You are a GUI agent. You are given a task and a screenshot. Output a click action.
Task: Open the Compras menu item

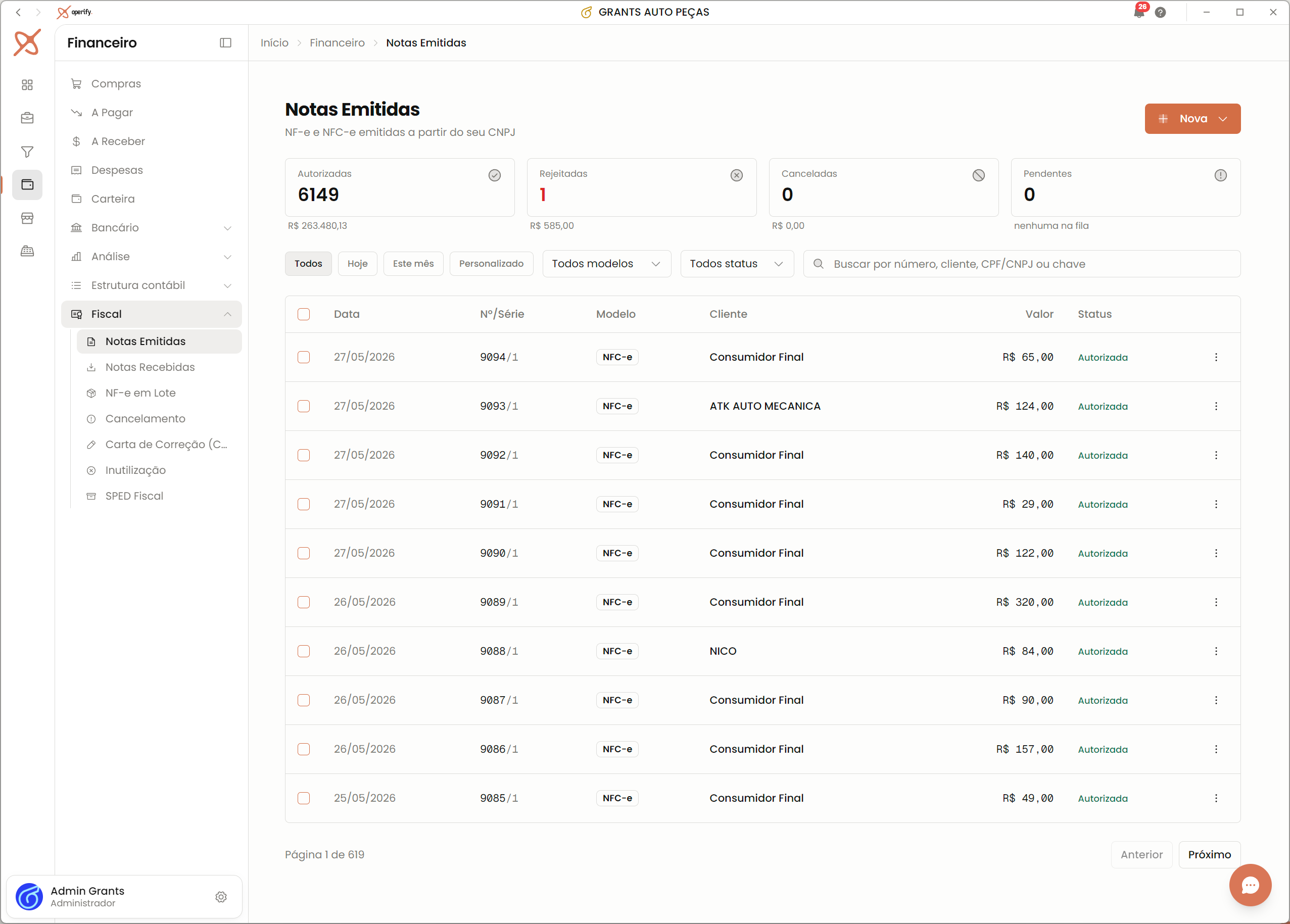pyautogui.click(x=151, y=83)
